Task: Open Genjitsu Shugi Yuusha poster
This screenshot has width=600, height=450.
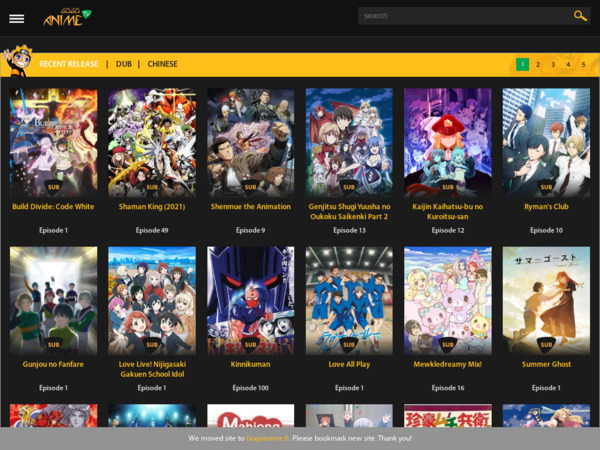Action: pyautogui.click(x=349, y=143)
